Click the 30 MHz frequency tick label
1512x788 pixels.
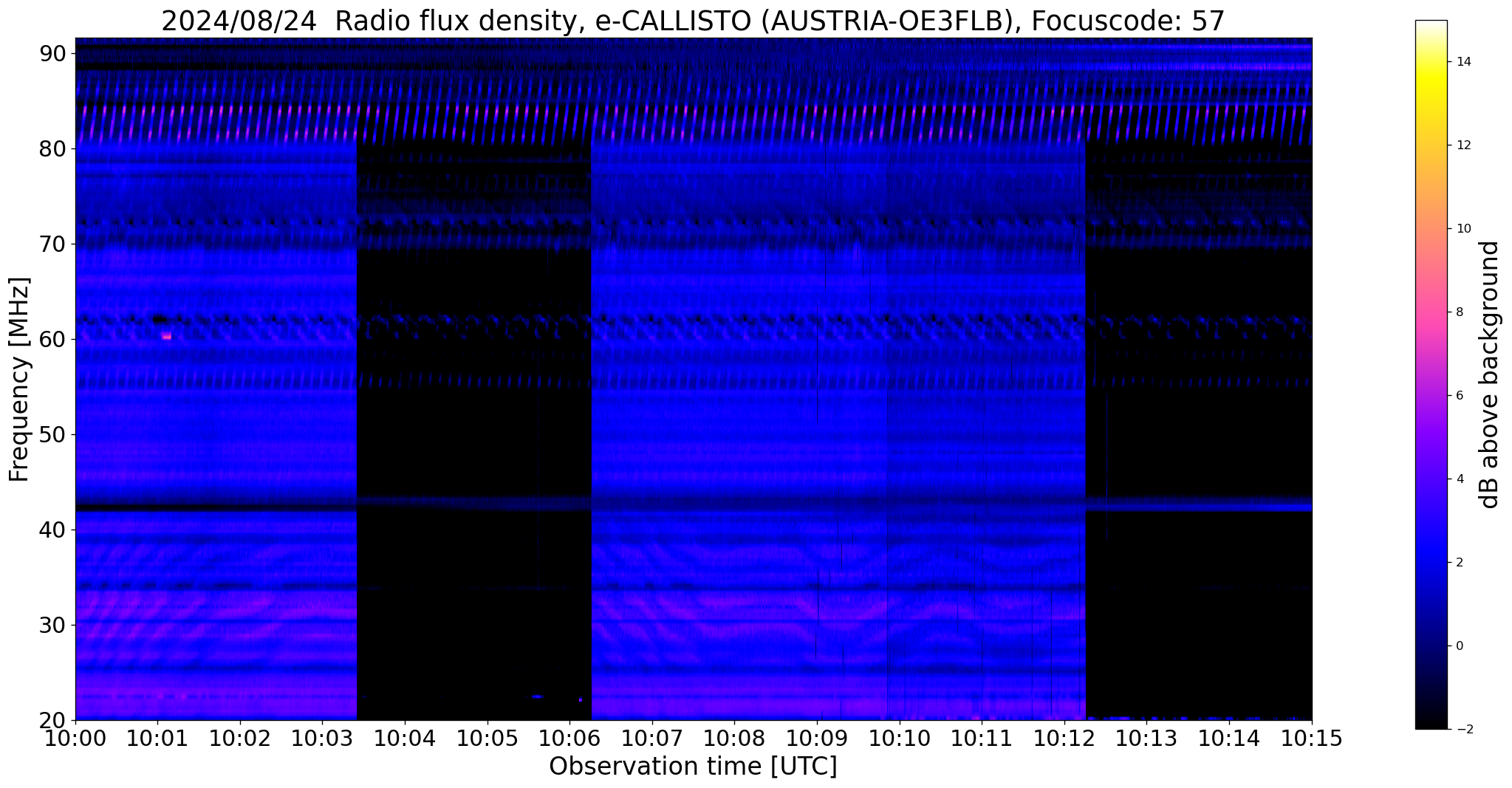point(54,625)
